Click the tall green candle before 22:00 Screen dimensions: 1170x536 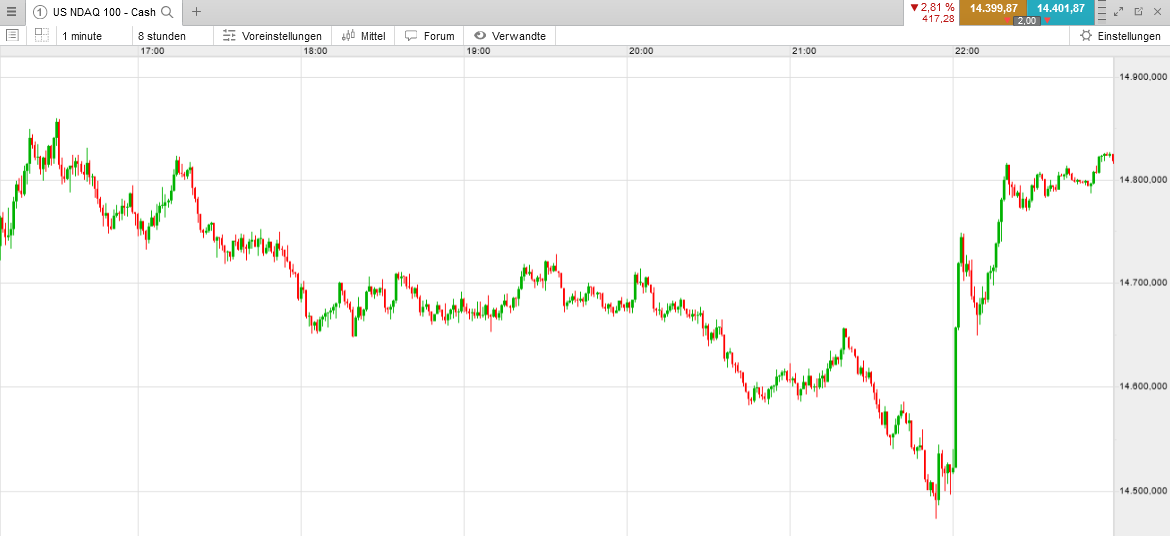956,397
